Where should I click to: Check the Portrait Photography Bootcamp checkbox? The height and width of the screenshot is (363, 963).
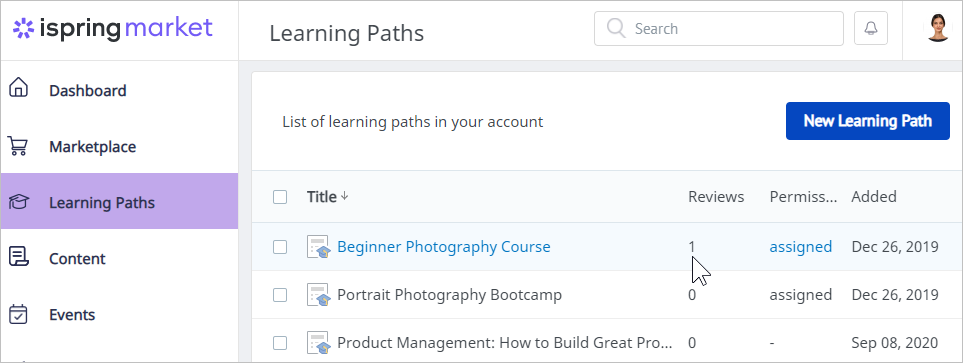pyautogui.click(x=280, y=295)
